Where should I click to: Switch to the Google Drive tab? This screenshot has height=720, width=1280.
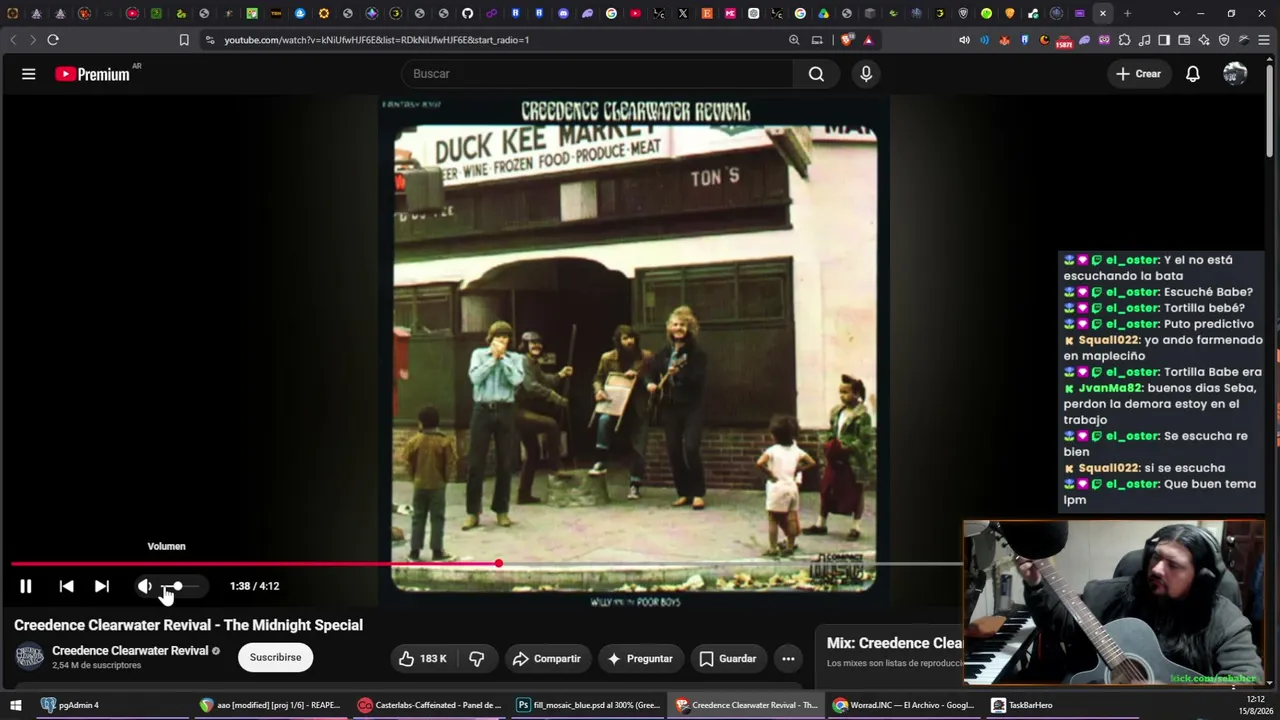823,13
